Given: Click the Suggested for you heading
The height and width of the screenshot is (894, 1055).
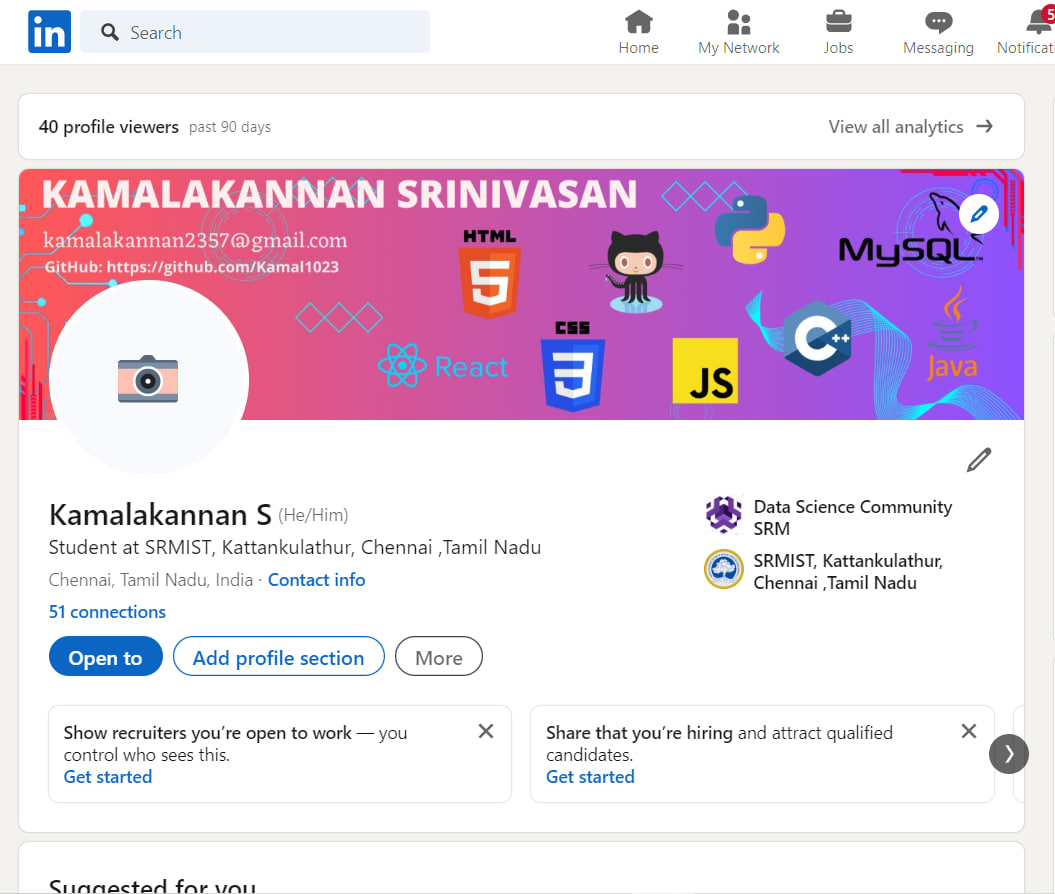Looking at the screenshot, I should click(x=152, y=885).
